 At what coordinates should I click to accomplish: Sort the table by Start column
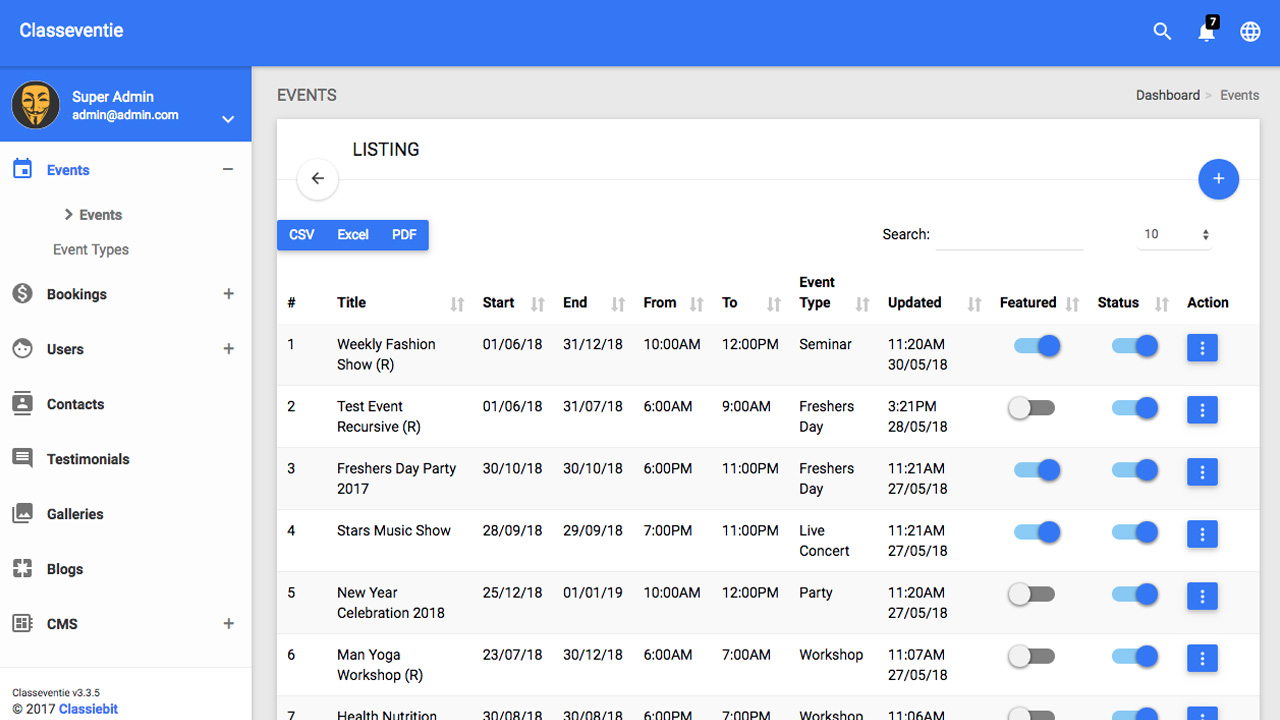(514, 303)
